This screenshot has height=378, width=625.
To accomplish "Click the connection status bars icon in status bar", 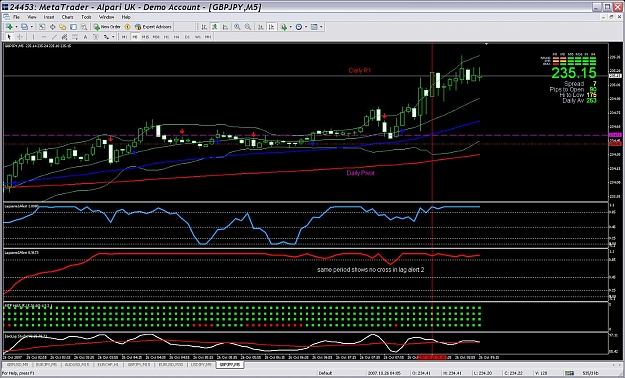I will click(571, 373).
